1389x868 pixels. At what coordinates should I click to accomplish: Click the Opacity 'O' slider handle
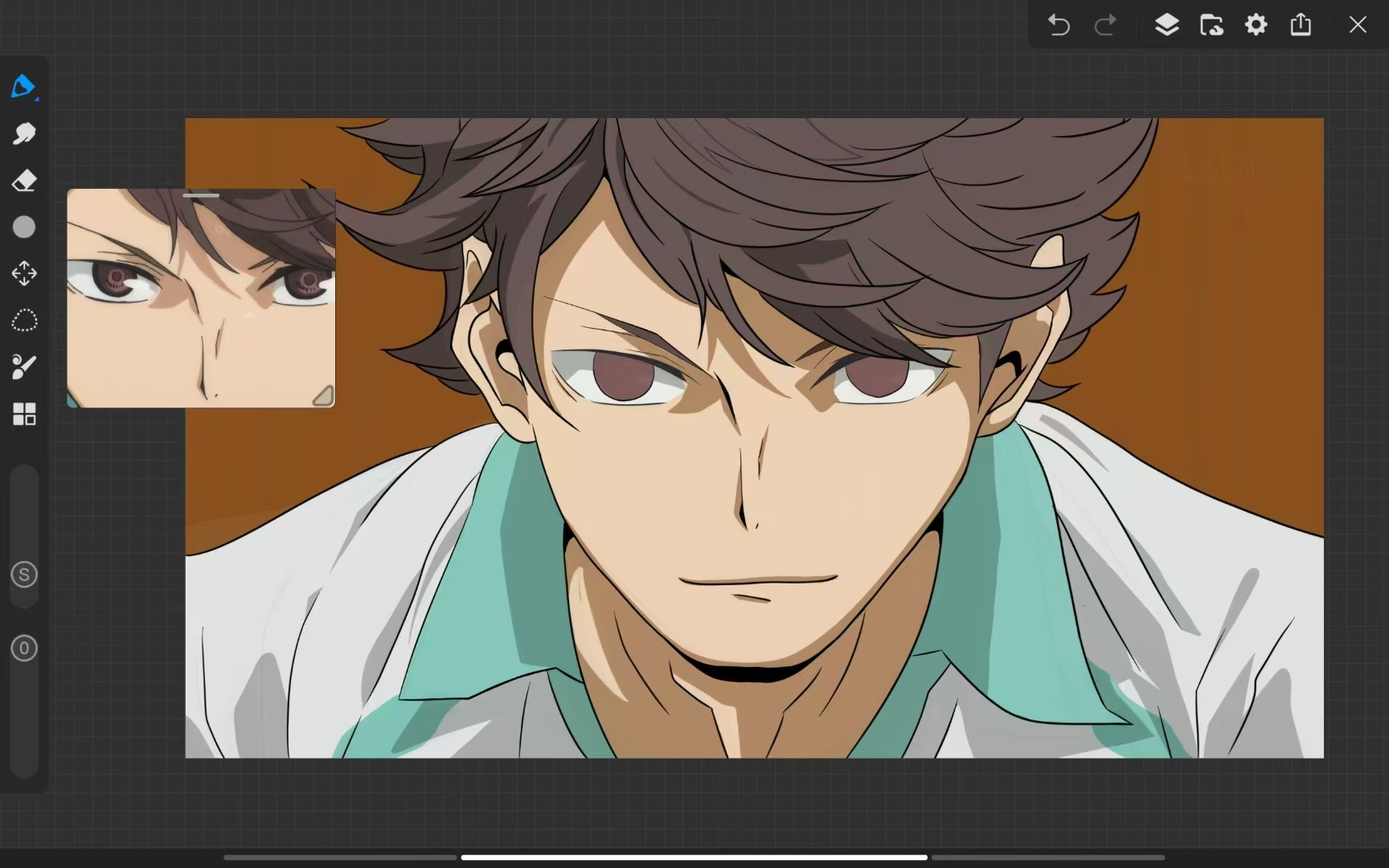(x=24, y=649)
